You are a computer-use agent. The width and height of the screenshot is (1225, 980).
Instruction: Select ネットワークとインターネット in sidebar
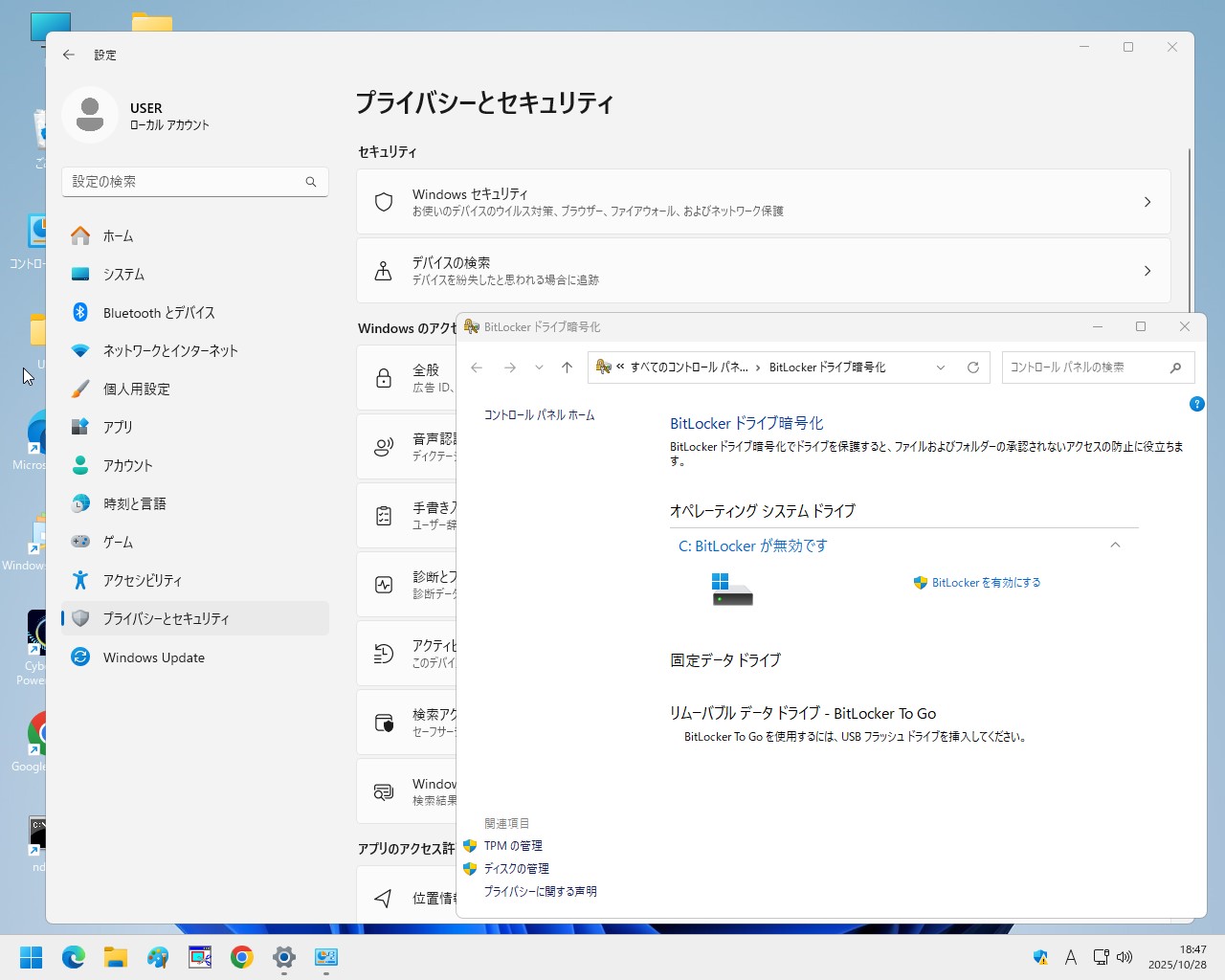pyautogui.click(x=170, y=351)
